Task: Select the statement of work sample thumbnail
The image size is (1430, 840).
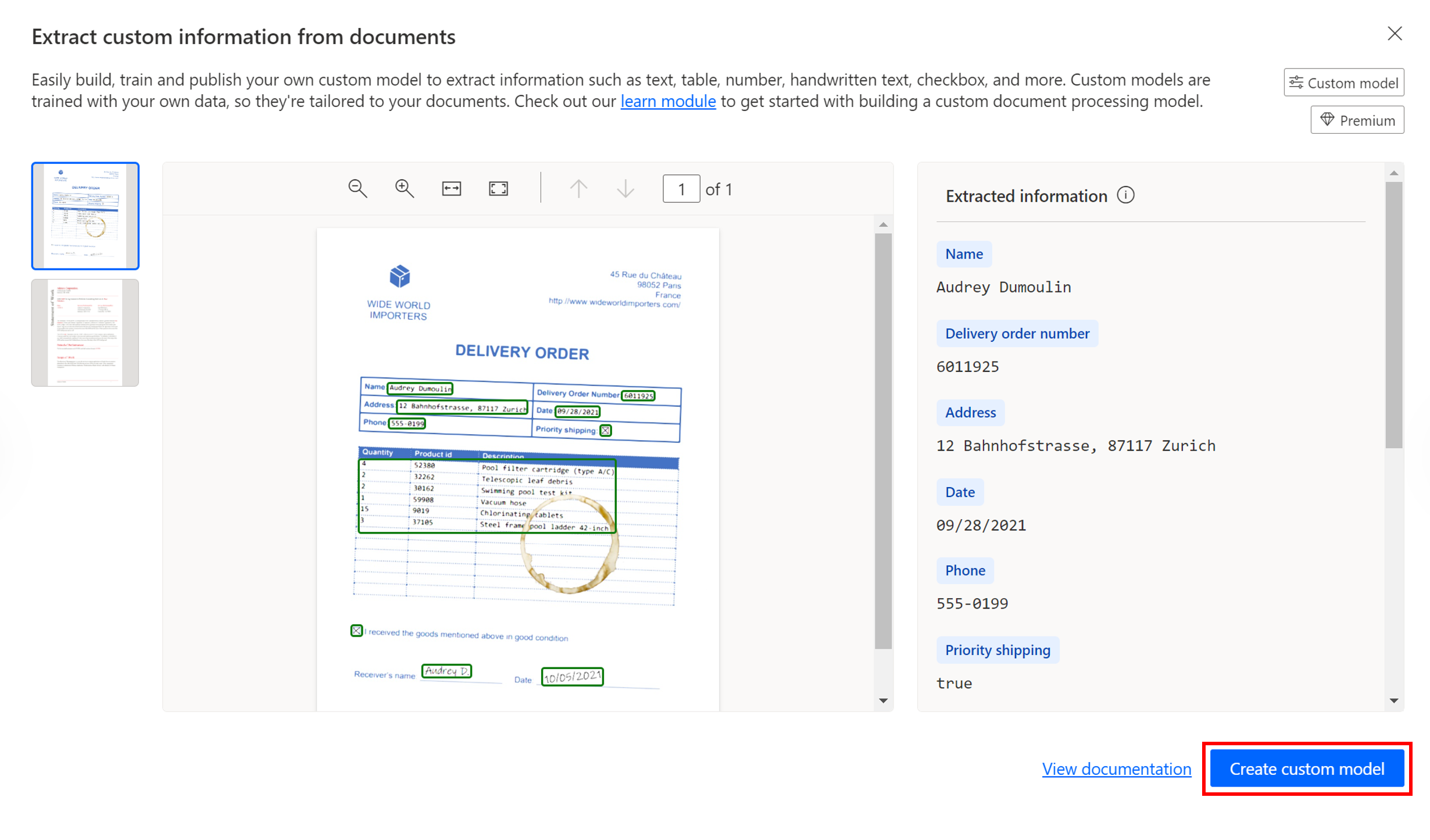Action: pyautogui.click(x=85, y=333)
